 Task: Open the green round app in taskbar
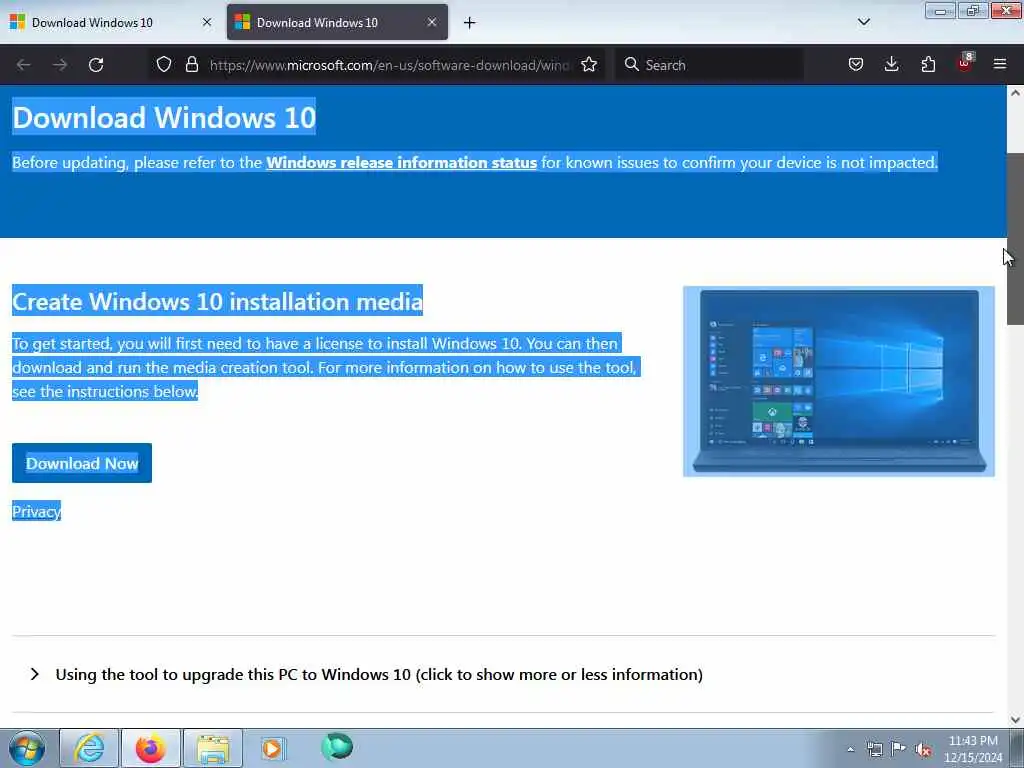coord(337,747)
